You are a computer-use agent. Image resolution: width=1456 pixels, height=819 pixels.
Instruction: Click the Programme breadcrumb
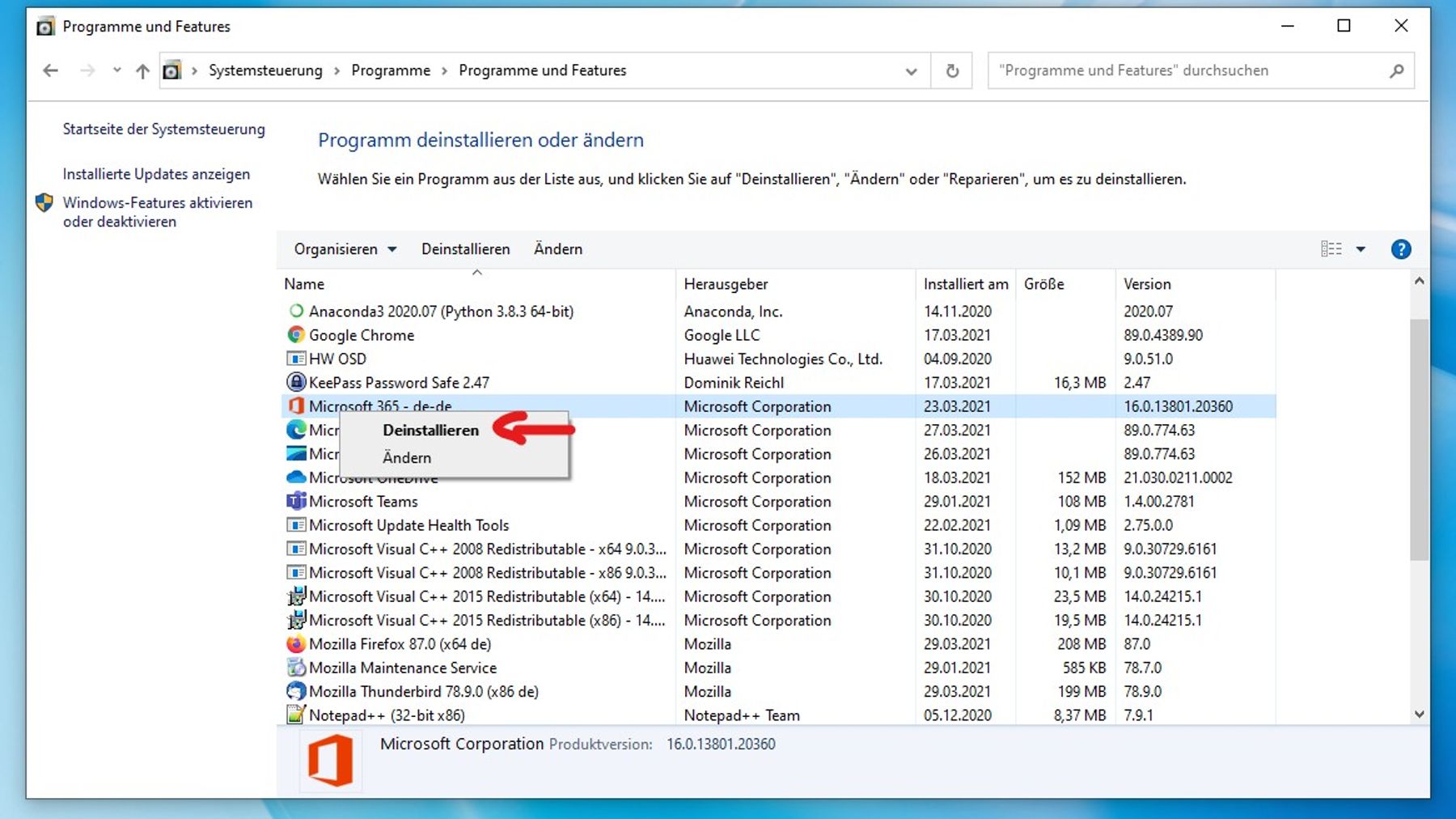391,70
